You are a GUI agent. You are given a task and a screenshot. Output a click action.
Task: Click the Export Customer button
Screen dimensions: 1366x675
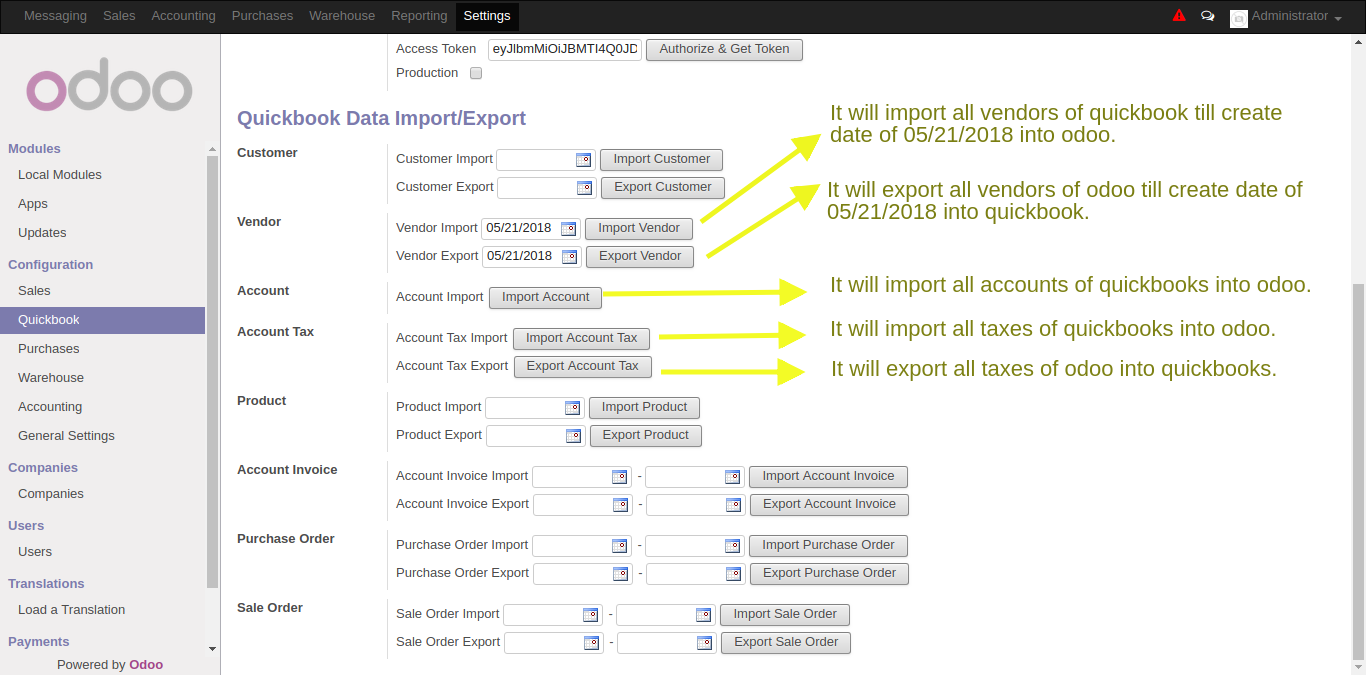pyautogui.click(x=662, y=188)
